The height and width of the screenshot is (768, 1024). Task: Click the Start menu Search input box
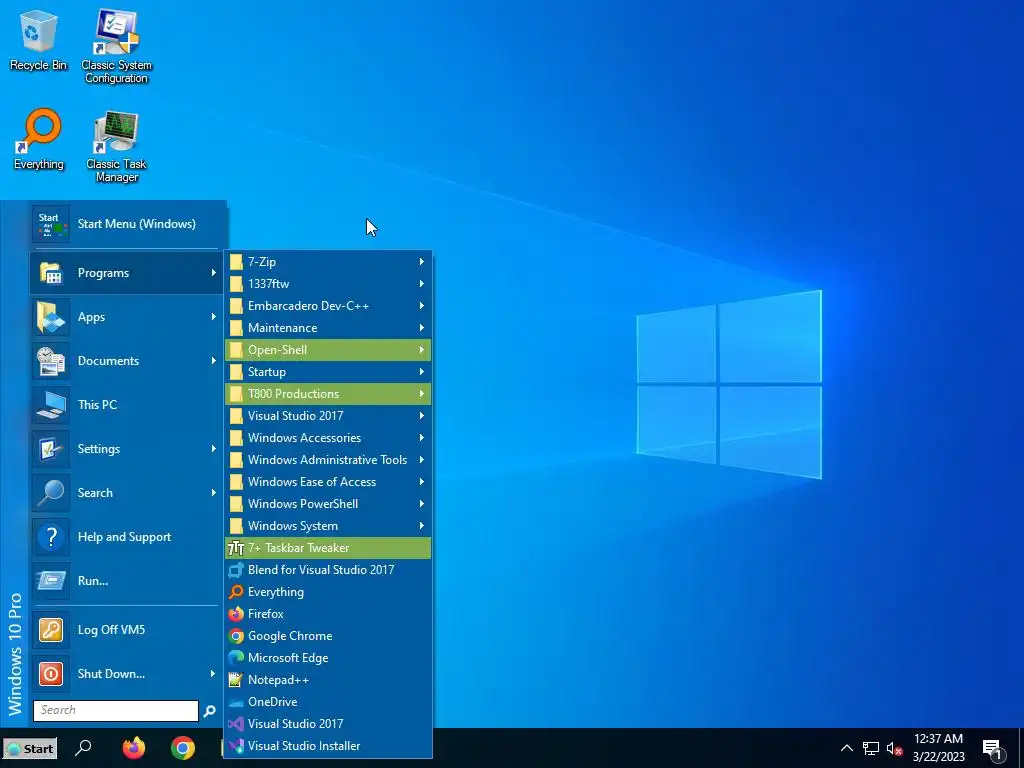(116, 711)
